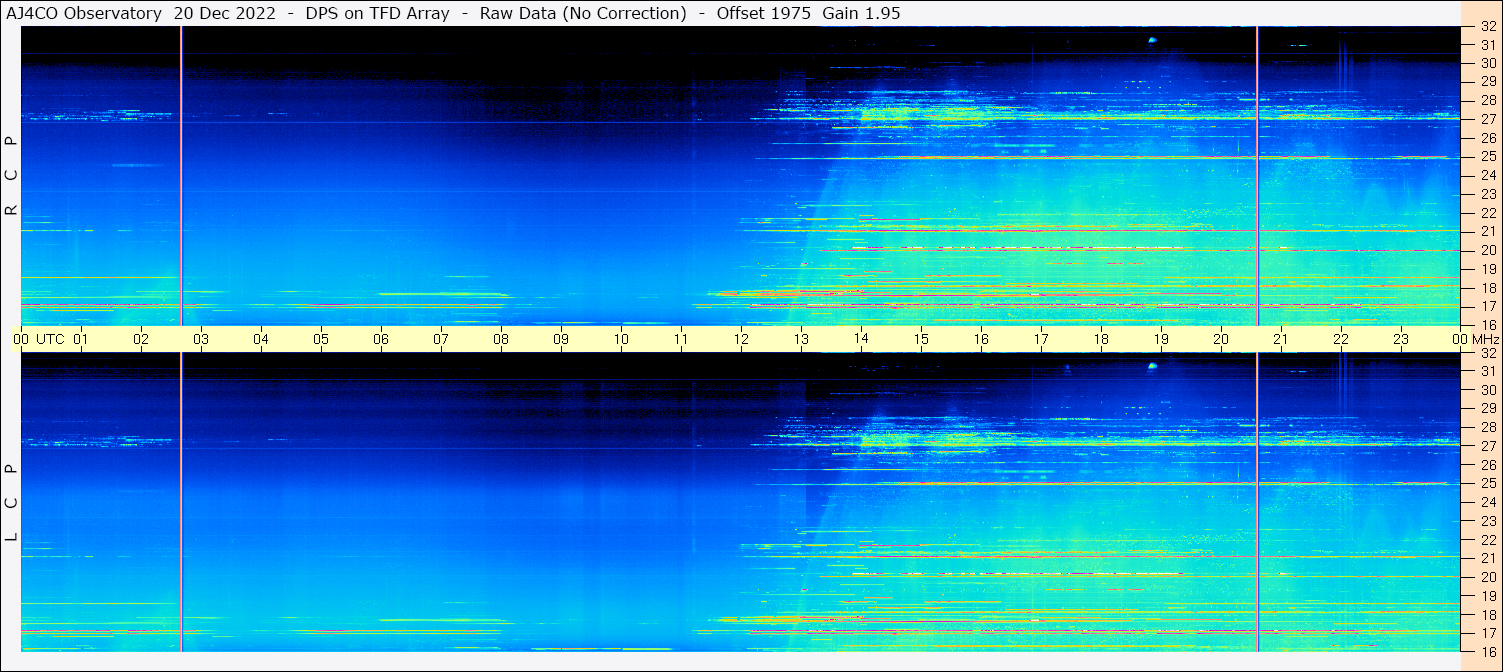Click the 20 MHz label on RCP frequency axis
This screenshot has height=672, width=1503.
1488,250
